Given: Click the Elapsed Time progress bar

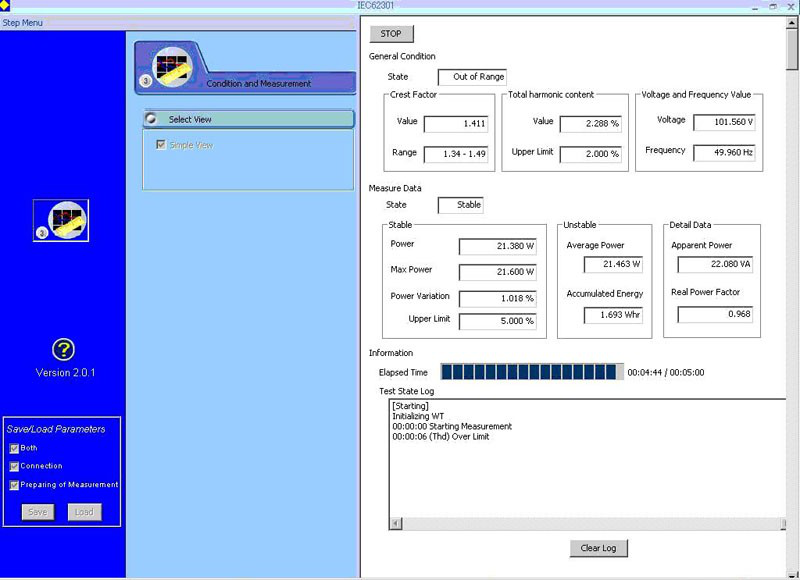Looking at the screenshot, I should tap(532, 372).
